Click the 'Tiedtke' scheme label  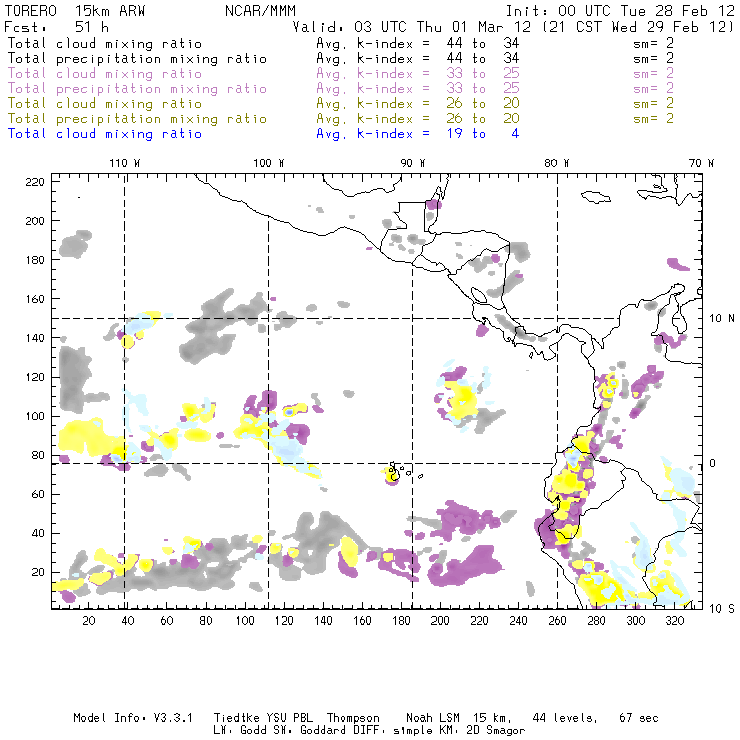click(236, 718)
